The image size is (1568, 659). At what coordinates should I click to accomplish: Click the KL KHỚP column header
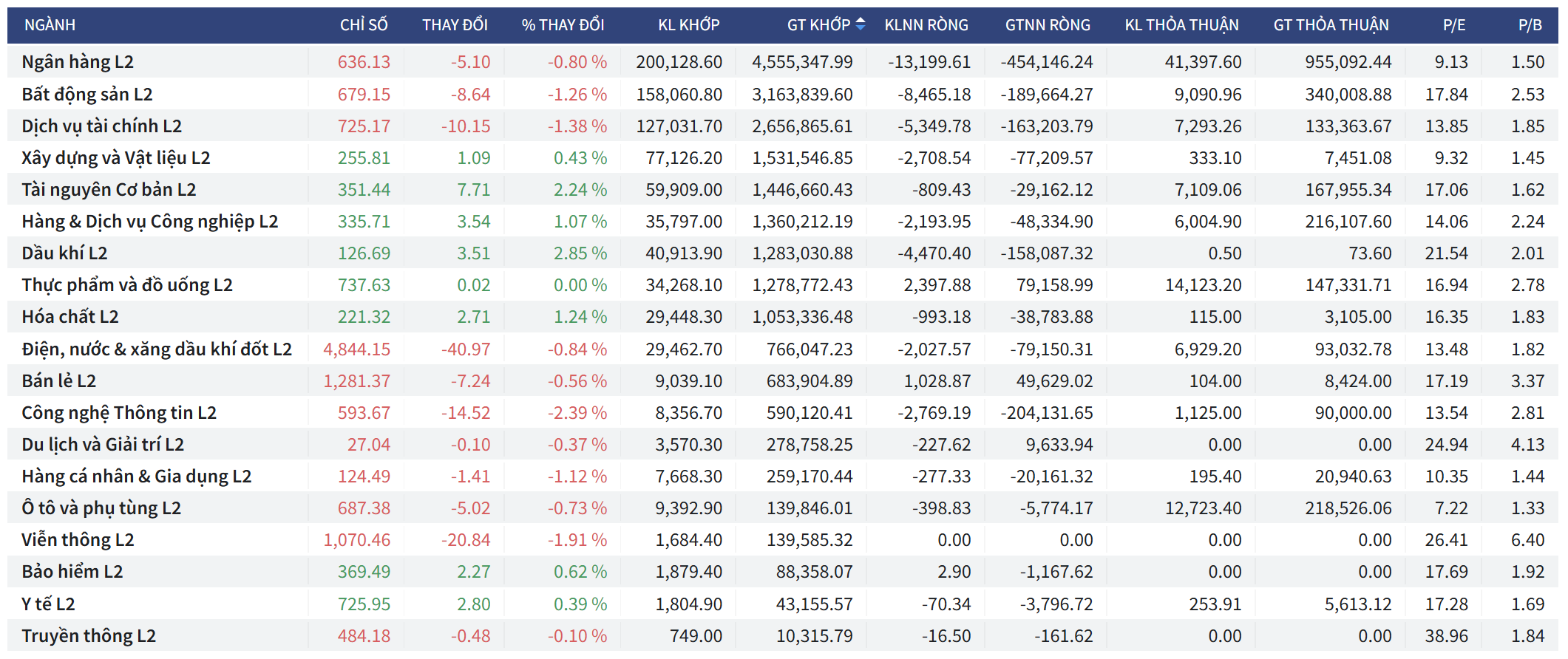coord(688,25)
